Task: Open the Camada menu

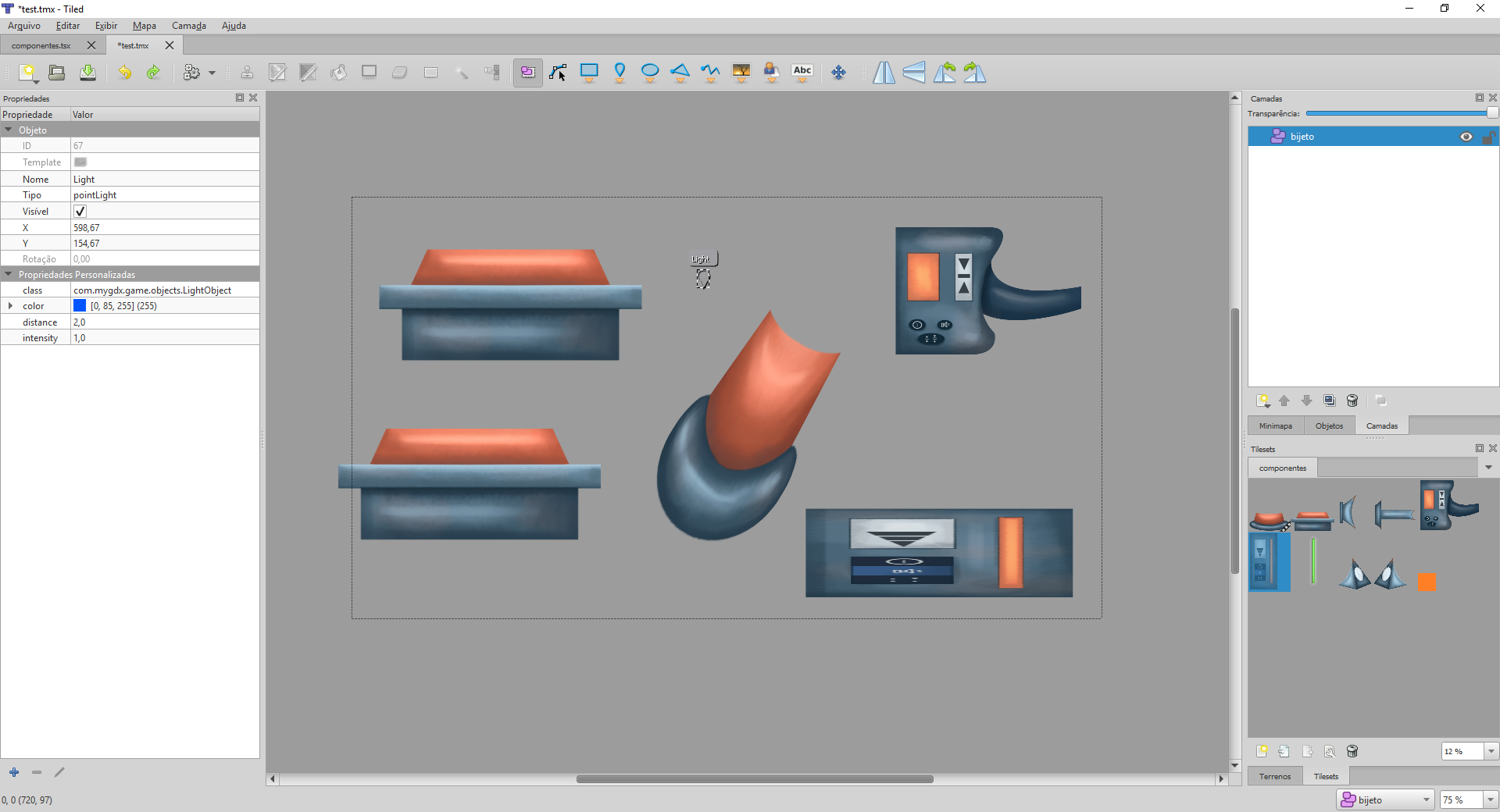Action: [189, 26]
